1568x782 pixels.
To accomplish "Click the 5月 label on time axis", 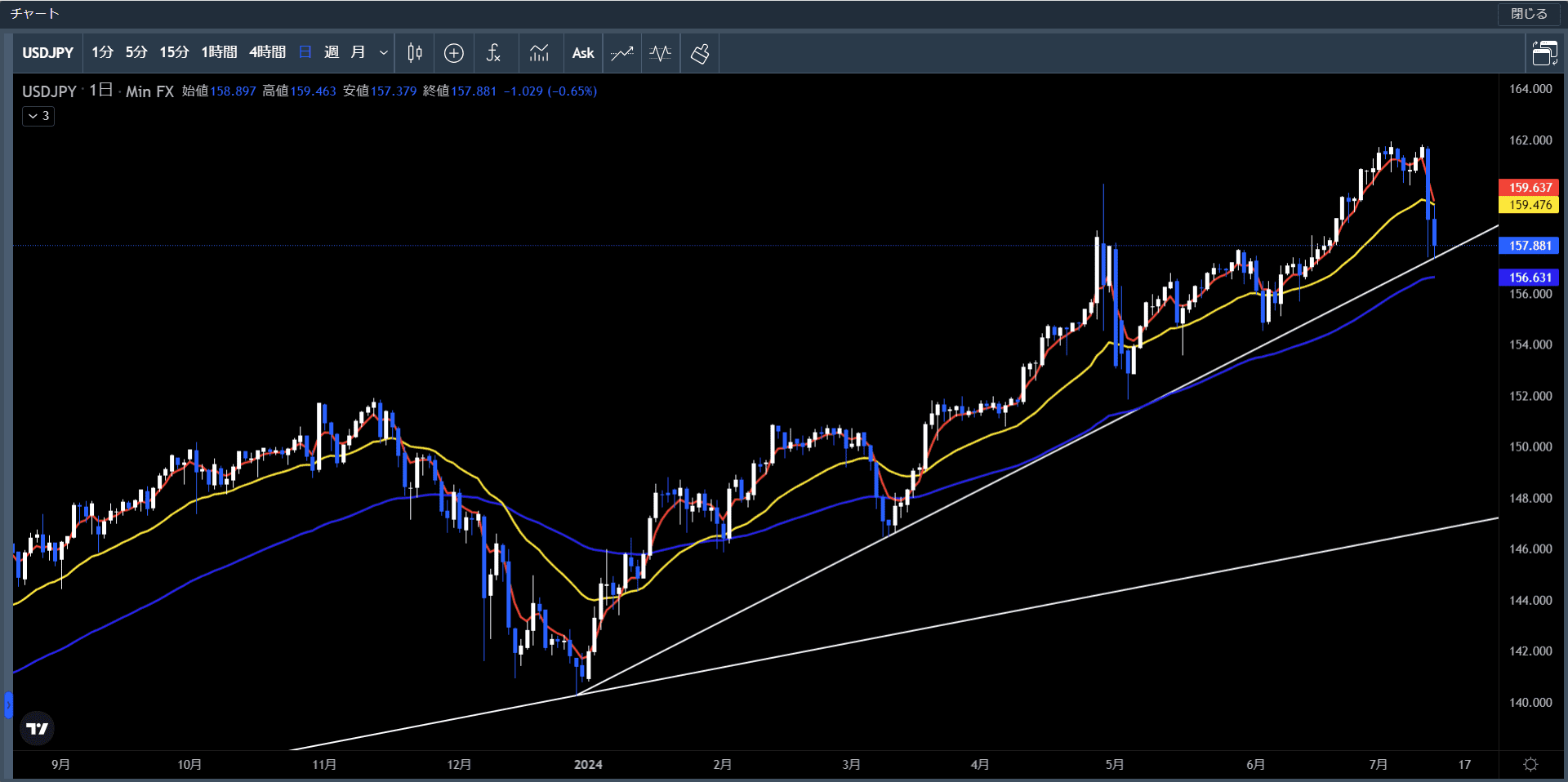I will 1115,765.
